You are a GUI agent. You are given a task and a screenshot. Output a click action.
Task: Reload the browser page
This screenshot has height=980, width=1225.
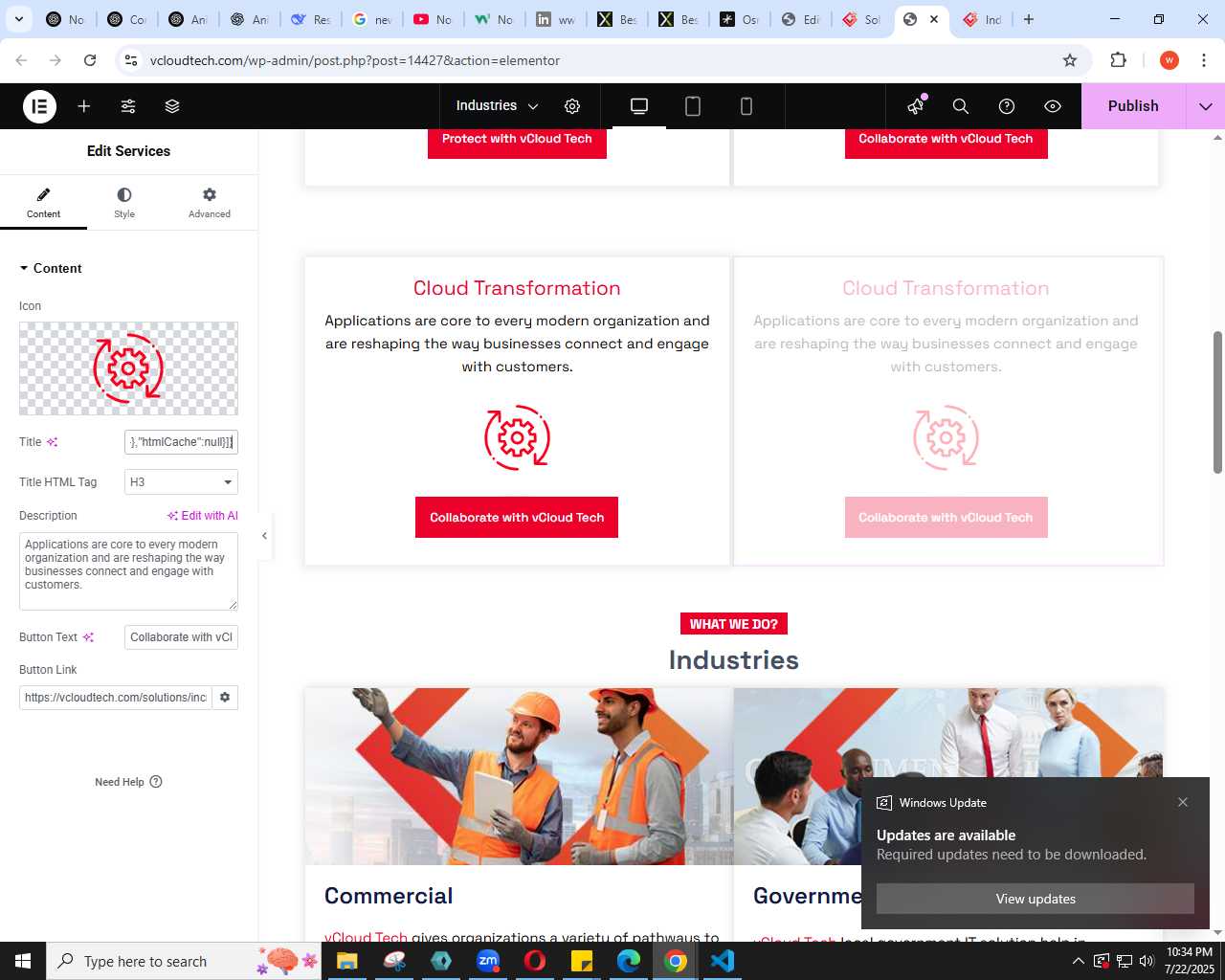(x=90, y=60)
